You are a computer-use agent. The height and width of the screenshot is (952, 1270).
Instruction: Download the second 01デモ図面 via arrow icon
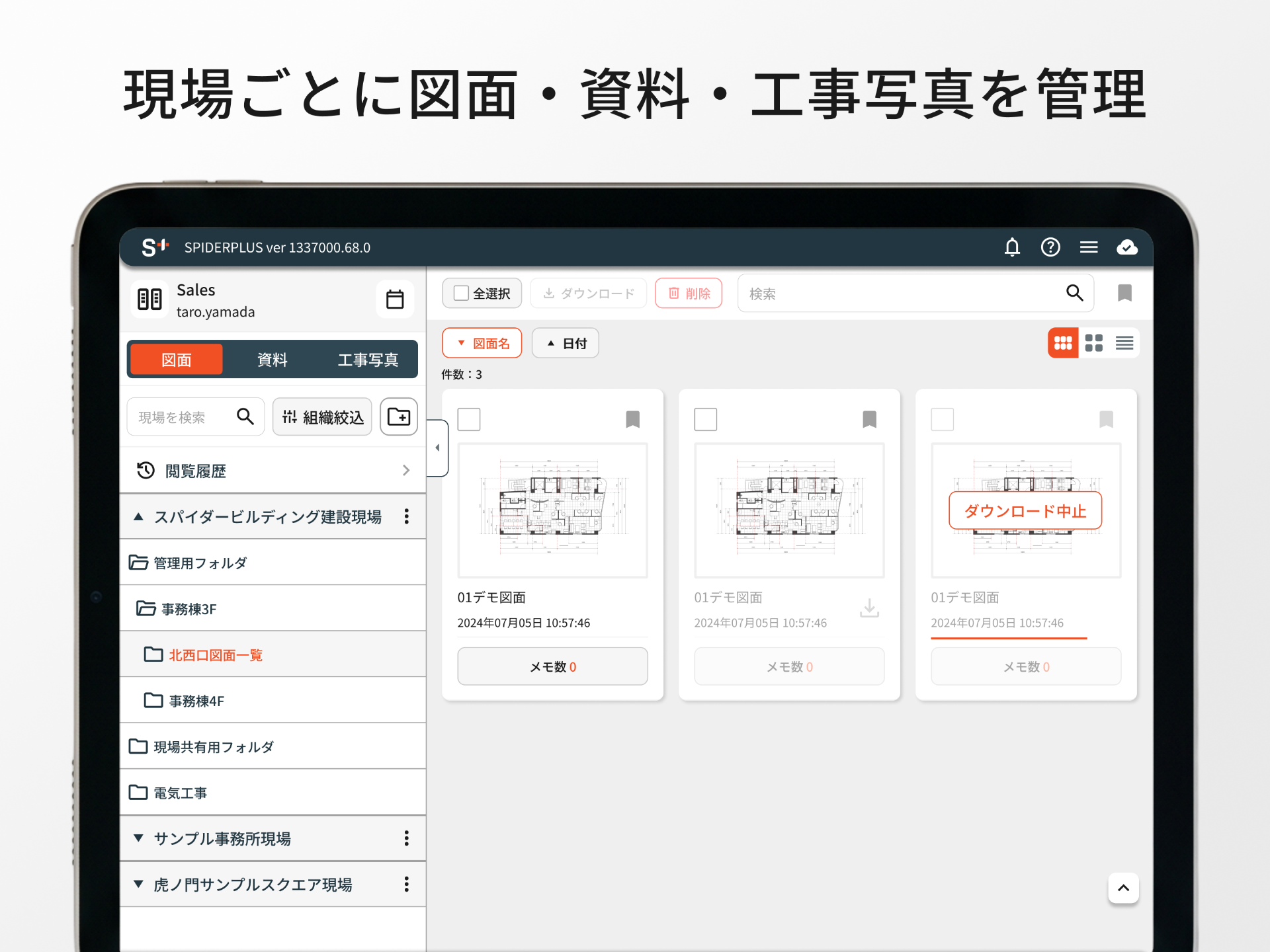870,608
